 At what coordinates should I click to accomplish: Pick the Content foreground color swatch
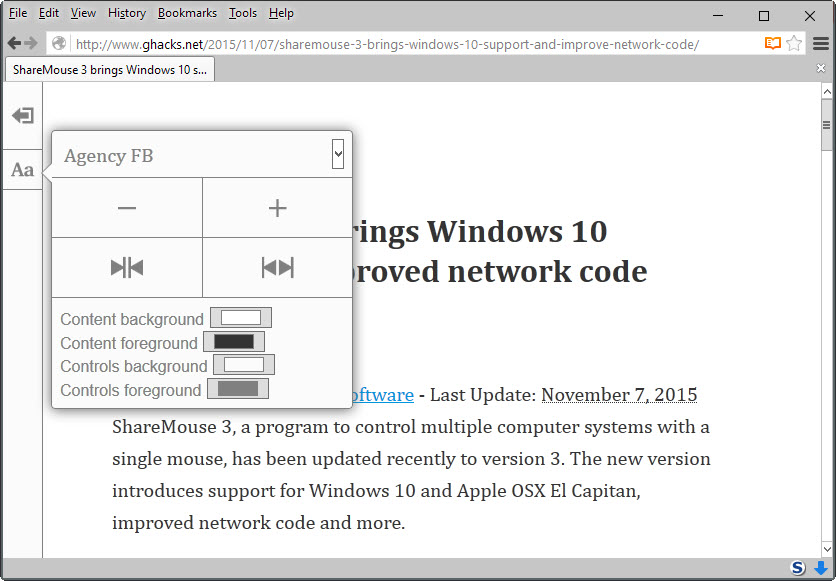tap(234, 342)
